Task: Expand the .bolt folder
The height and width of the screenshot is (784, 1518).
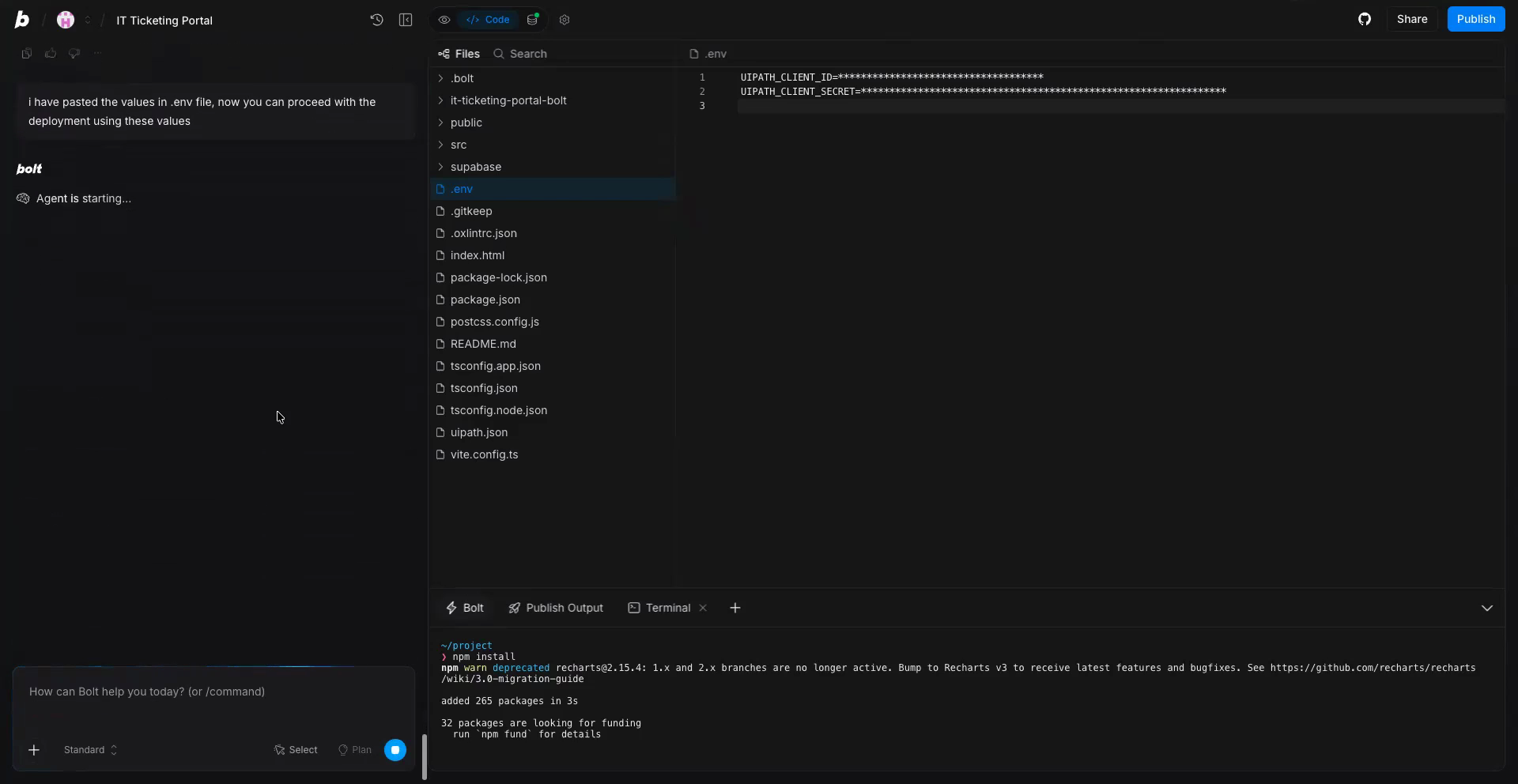Action: point(553,78)
